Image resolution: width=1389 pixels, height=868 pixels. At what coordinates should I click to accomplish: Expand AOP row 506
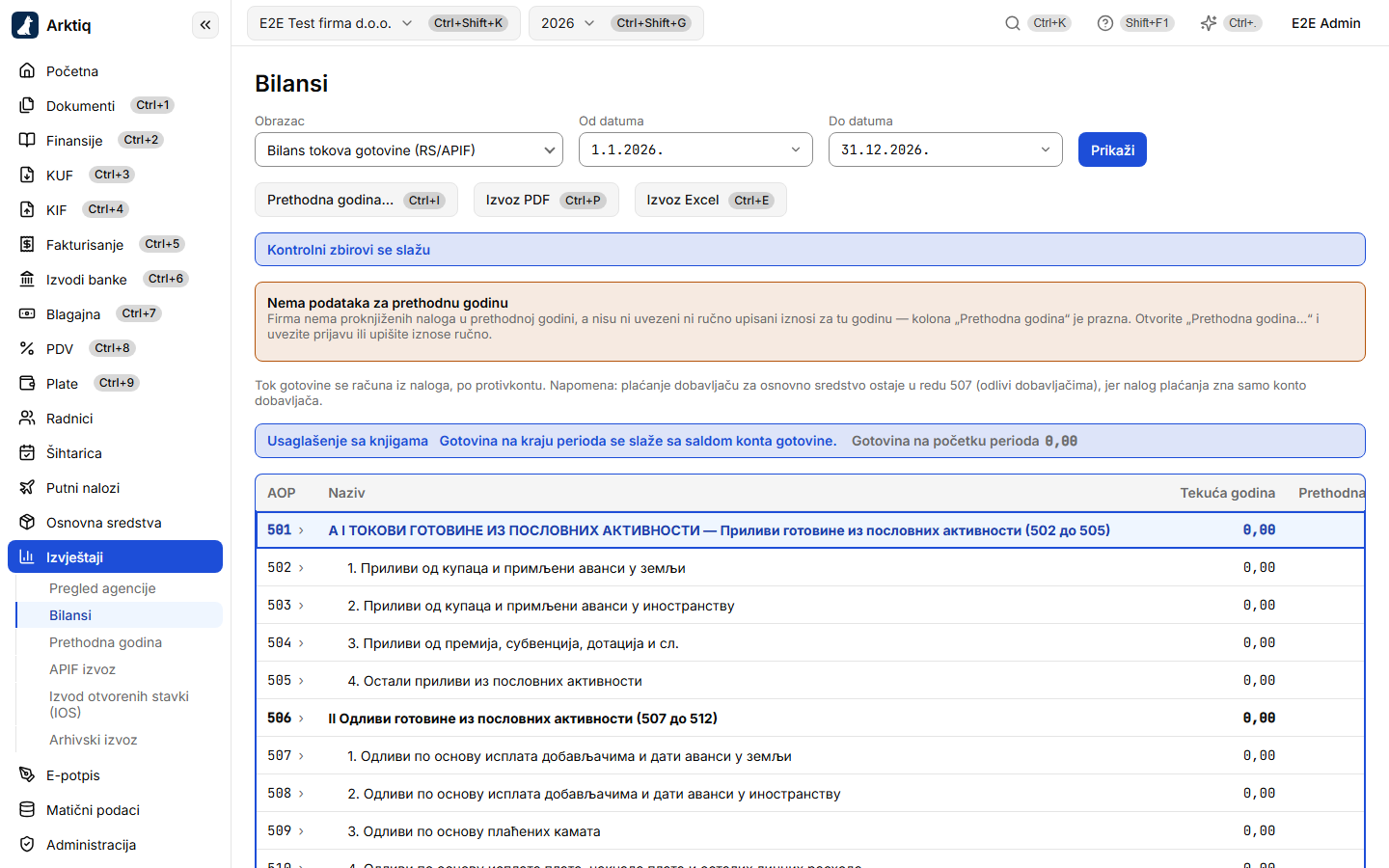tap(301, 719)
